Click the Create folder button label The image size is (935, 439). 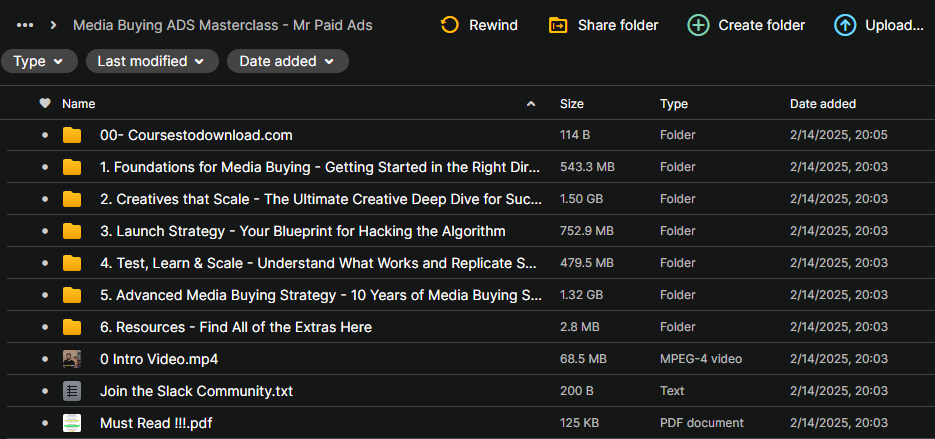pyautogui.click(x=761, y=26)
